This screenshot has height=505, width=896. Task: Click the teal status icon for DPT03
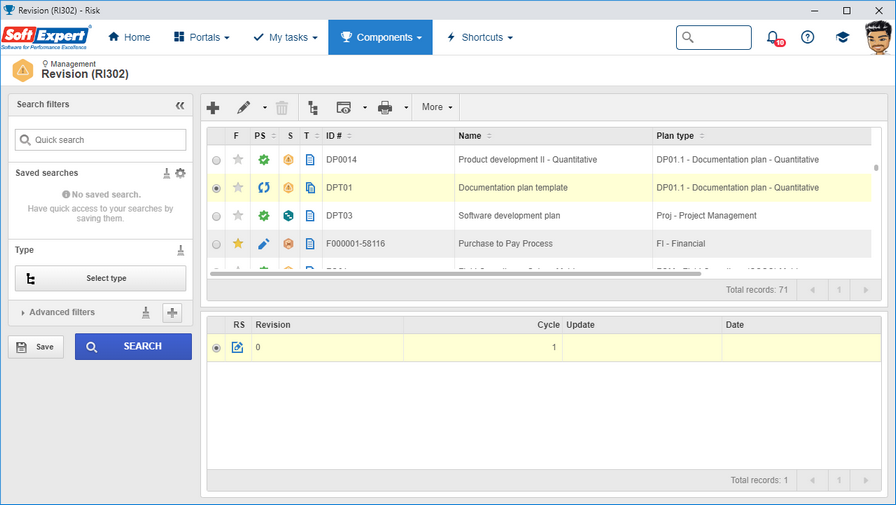click(x=289, y=215)
